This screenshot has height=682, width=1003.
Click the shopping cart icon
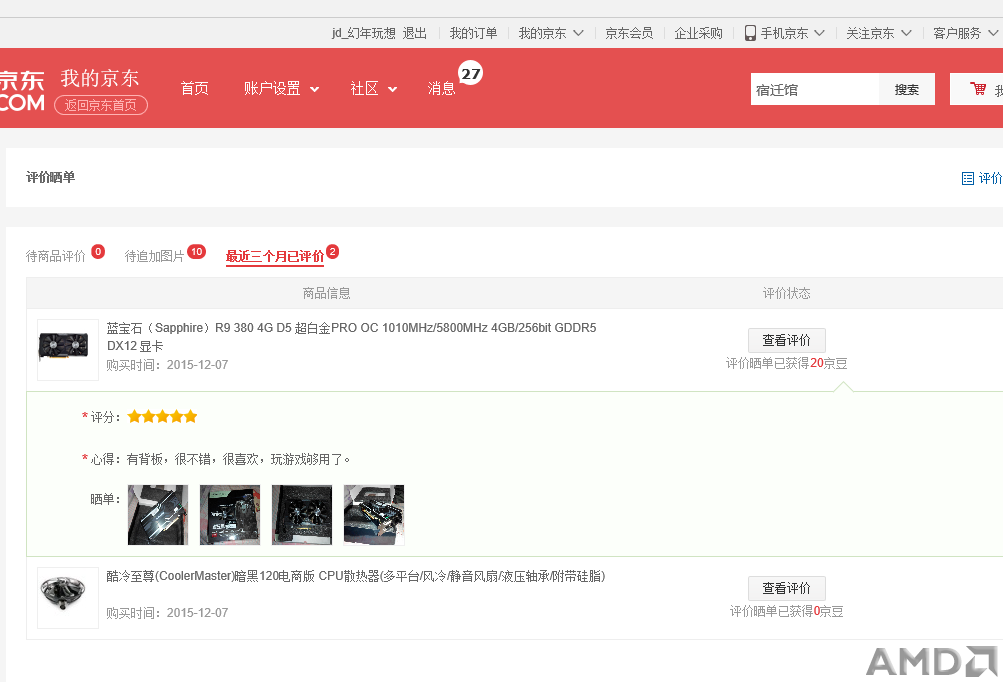coord(977,89)
